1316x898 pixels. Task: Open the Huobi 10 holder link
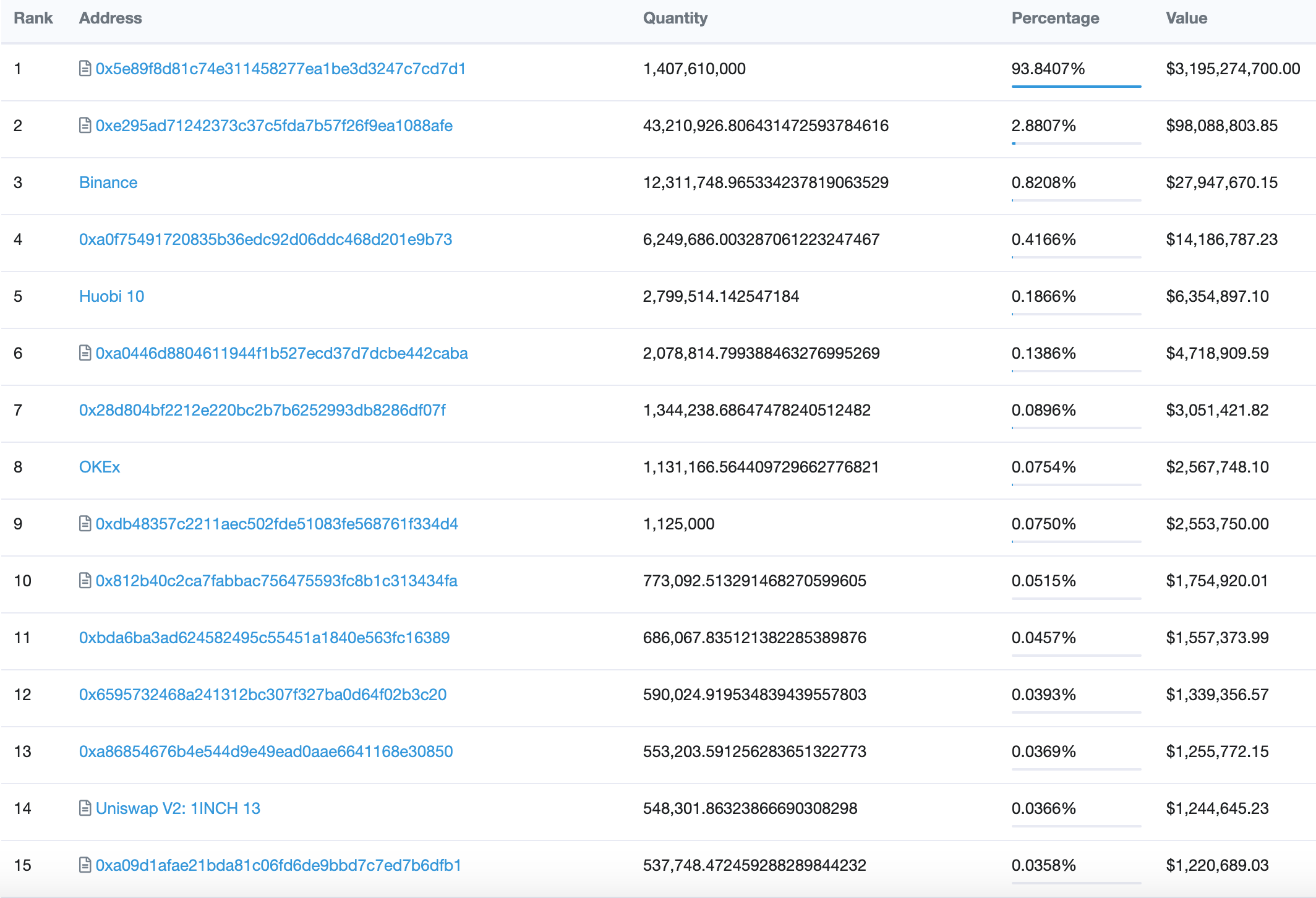(x=111, y=296)
